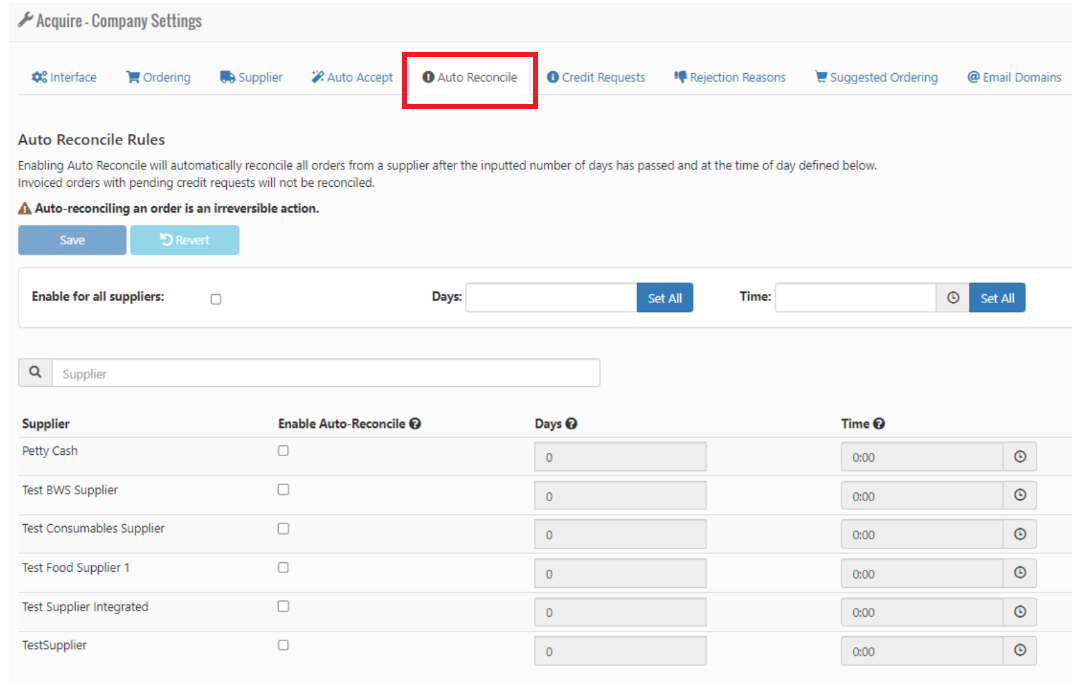Tick the Enable for all suppliers checkbox
This screenshot has width=1072, height=685.
(216, 299)
